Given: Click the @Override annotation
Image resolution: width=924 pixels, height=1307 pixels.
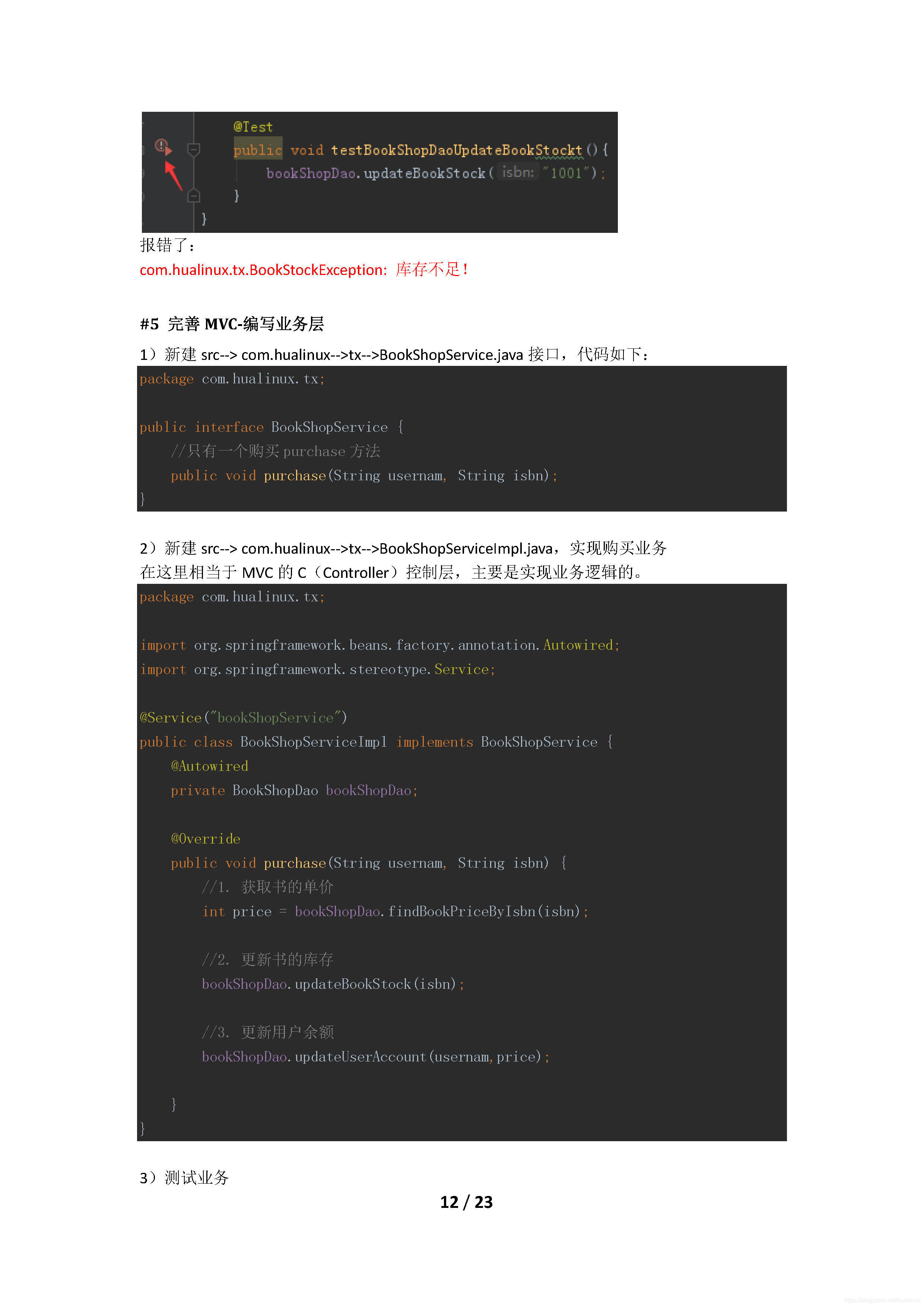Looking at the screenshot, I should click(x=206, y=839).
